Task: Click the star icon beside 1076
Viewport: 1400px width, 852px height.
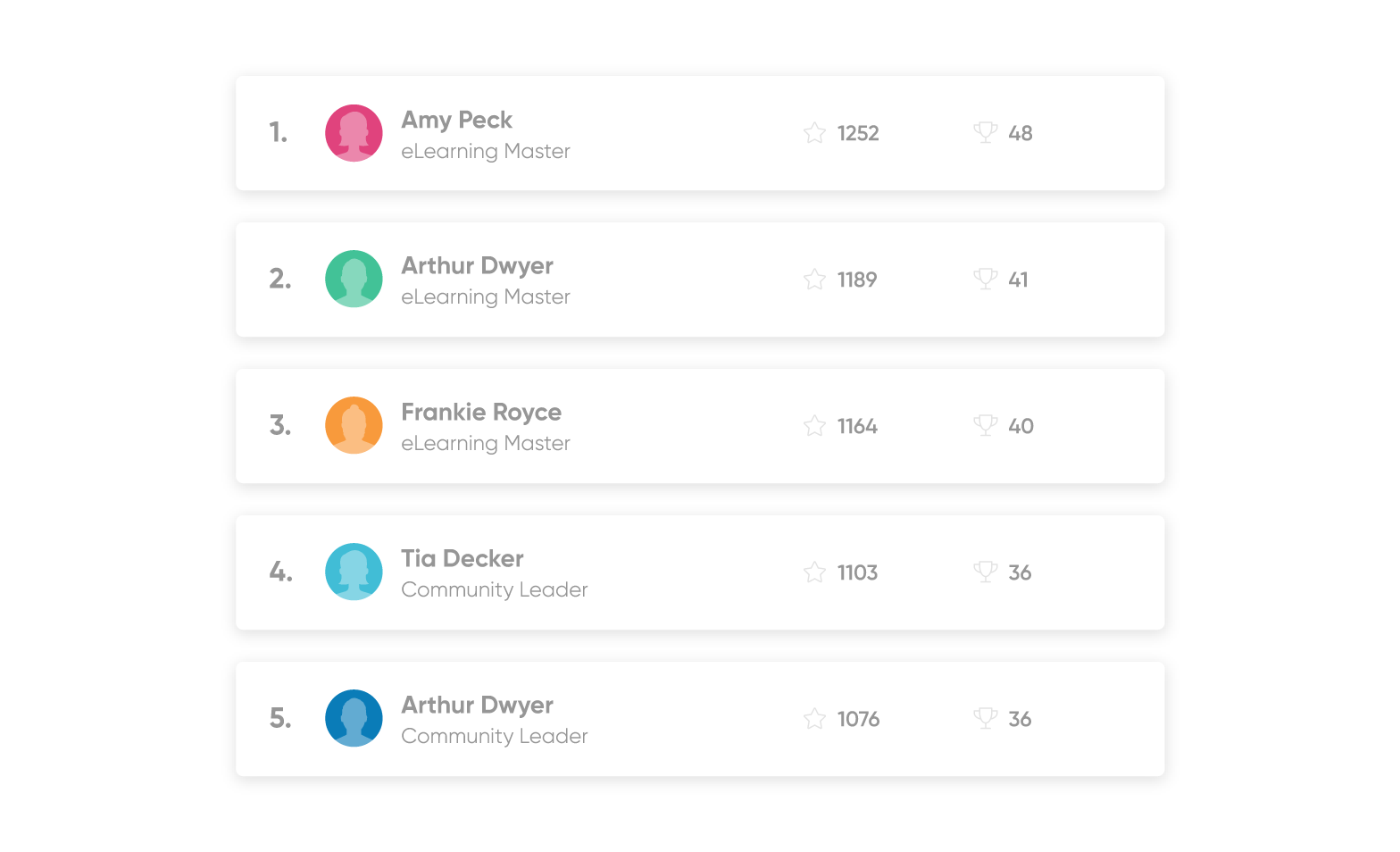Action: pos(814,719)
